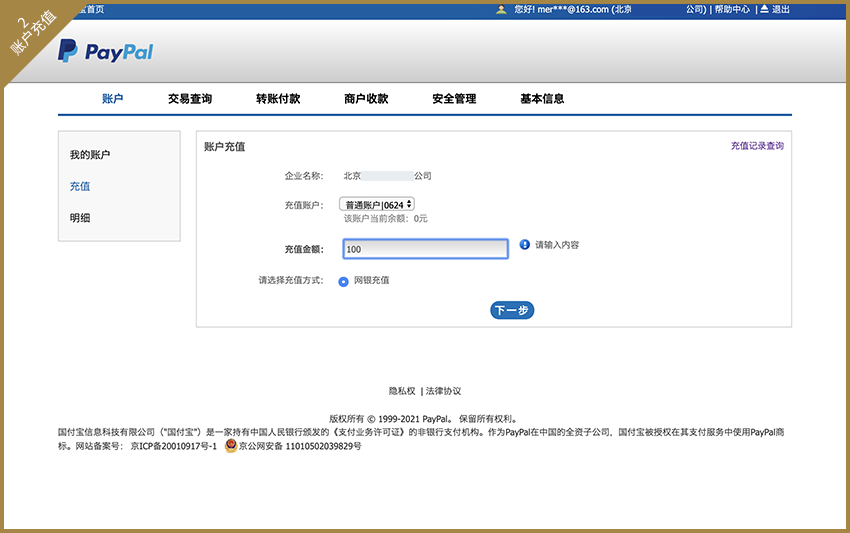850x533 pixels.
Task: Click the 版权所有 © 1999-2021 PayPal text
Action: [x=390, y=419]
